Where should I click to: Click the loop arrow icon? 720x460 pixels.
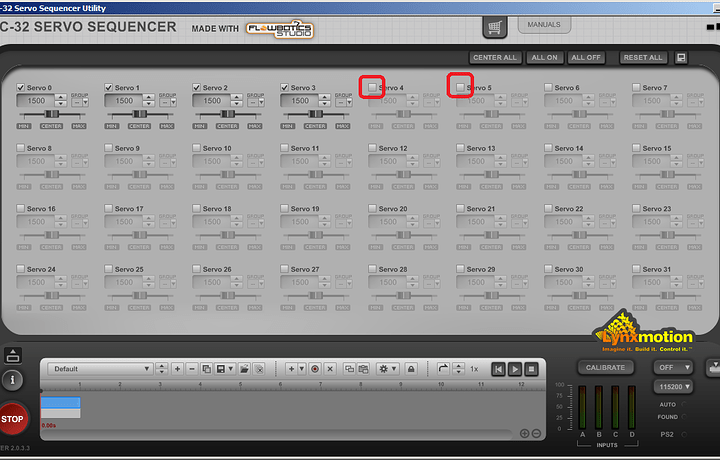[443, 369]
